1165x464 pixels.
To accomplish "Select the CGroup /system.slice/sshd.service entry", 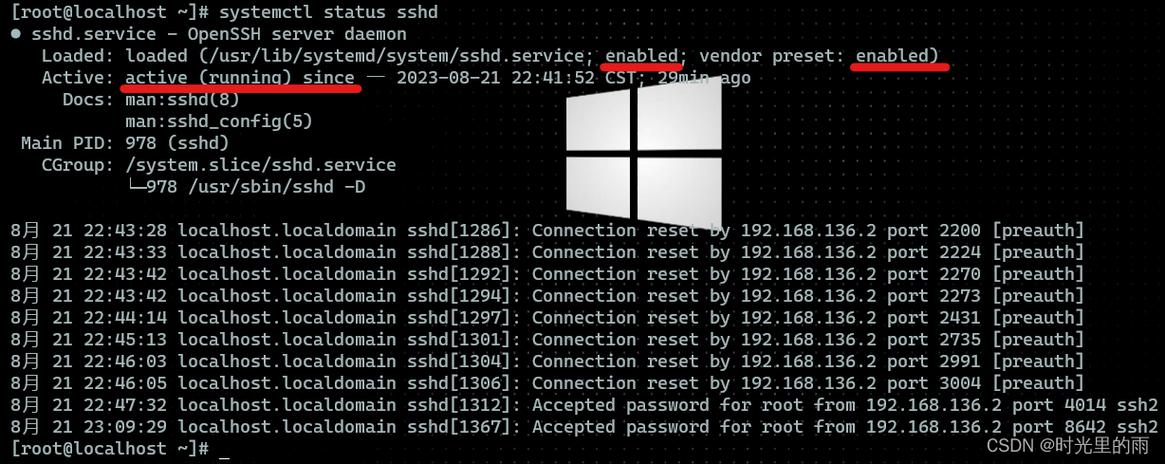I will tap(260, 165).
